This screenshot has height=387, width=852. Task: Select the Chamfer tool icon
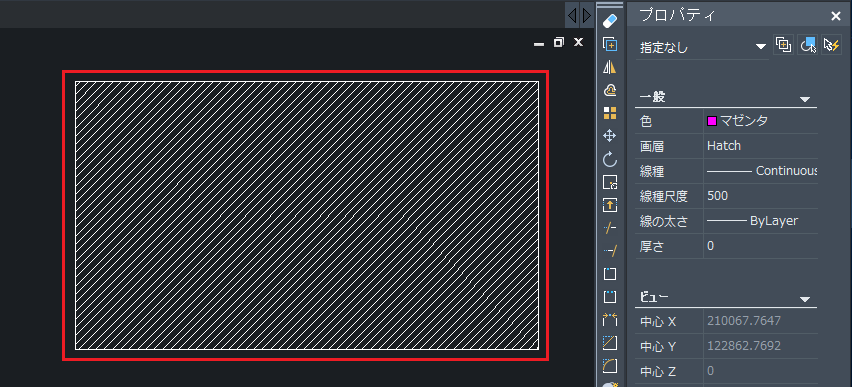pyautogui.click(x=610, y=343)
